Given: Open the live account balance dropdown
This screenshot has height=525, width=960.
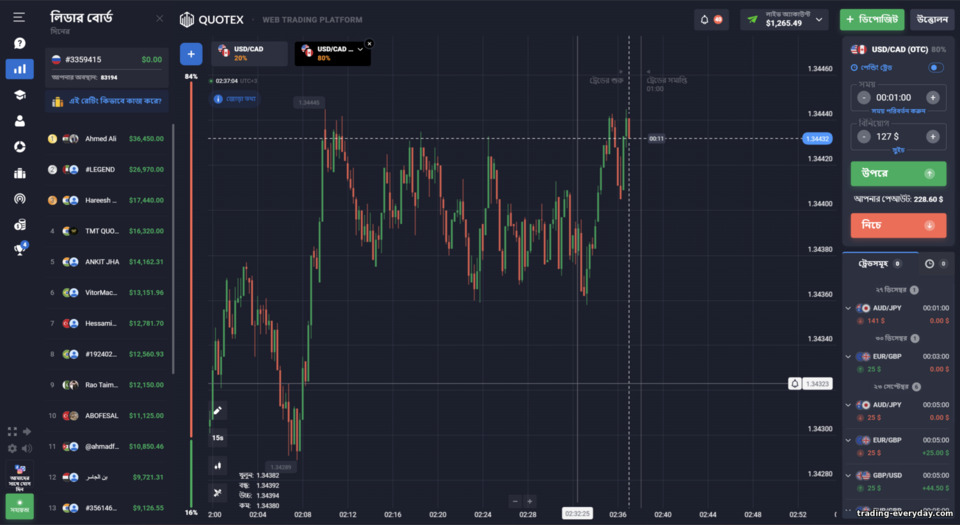Looking at the screenshot, I should point(784,20).
